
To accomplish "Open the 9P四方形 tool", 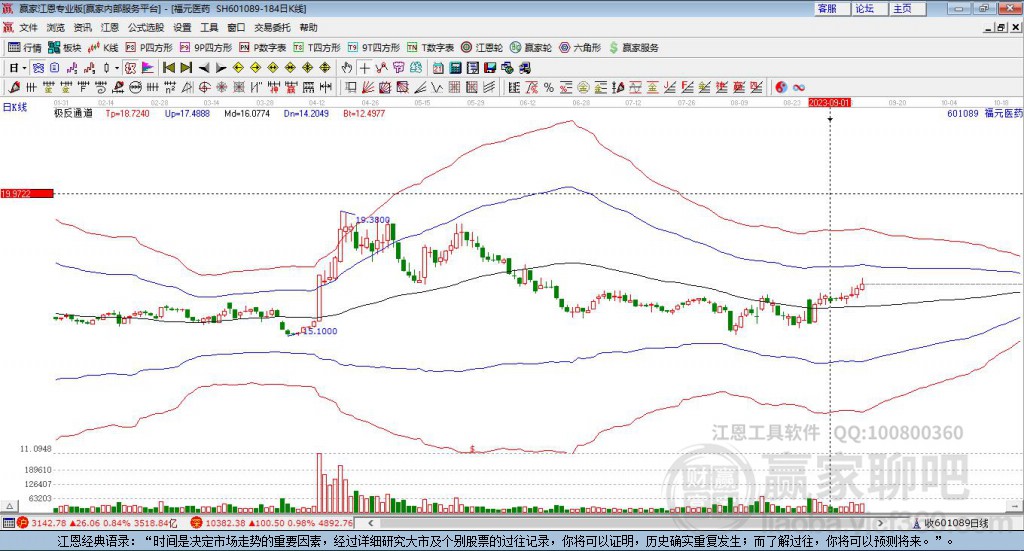I will [x=206, y=48].
